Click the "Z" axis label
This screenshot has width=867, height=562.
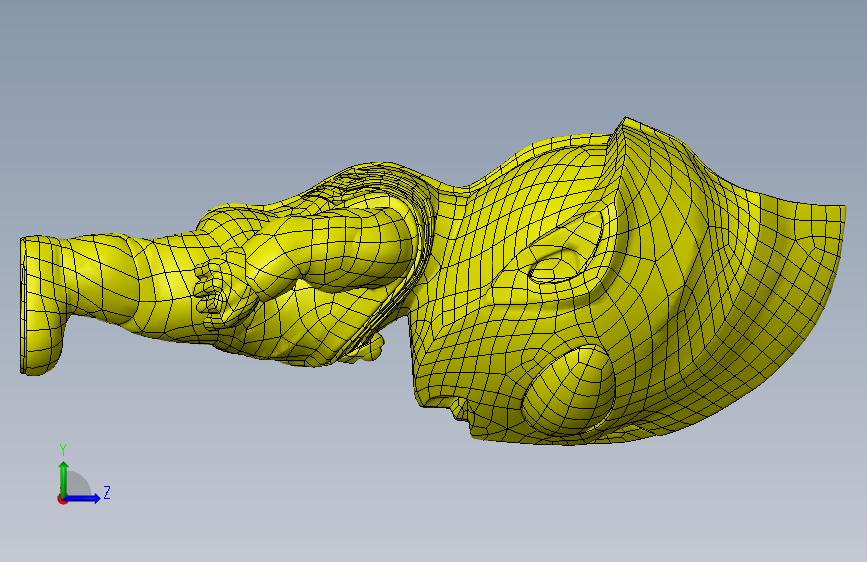(x=107, y=492)
